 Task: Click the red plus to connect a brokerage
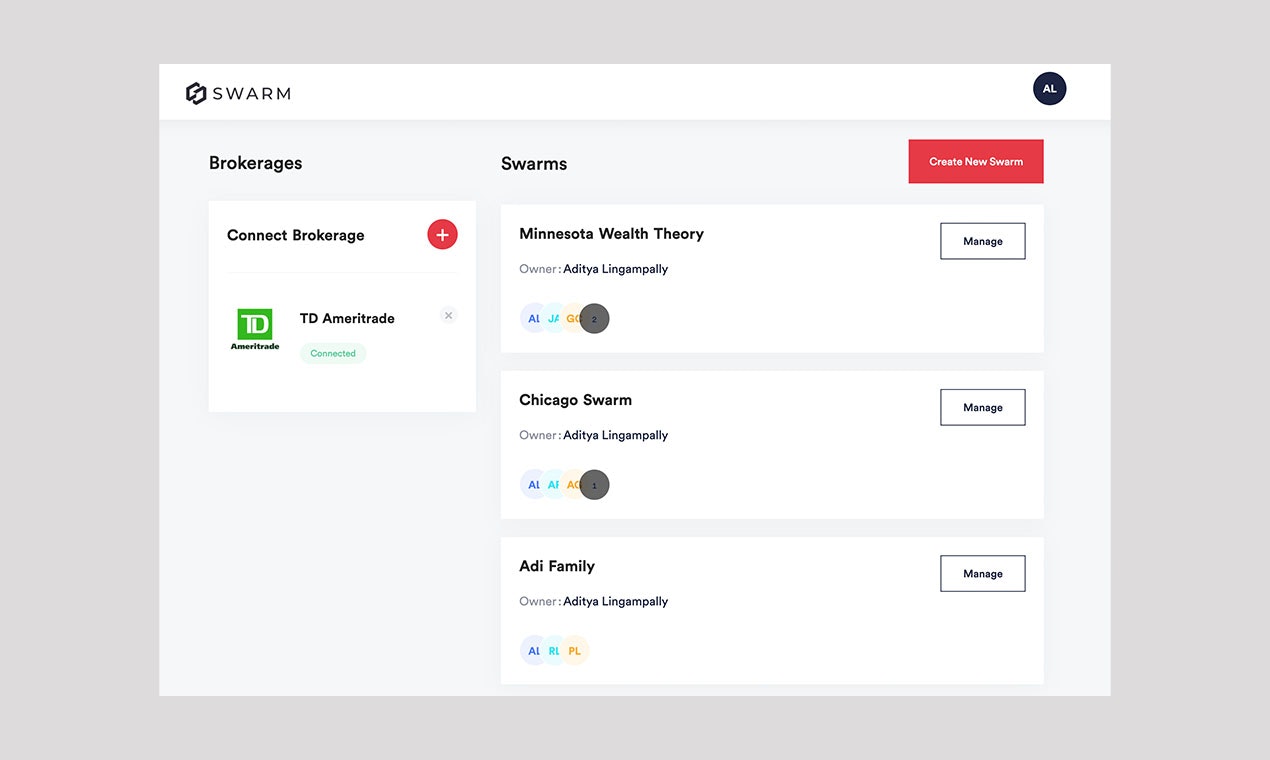442,234
